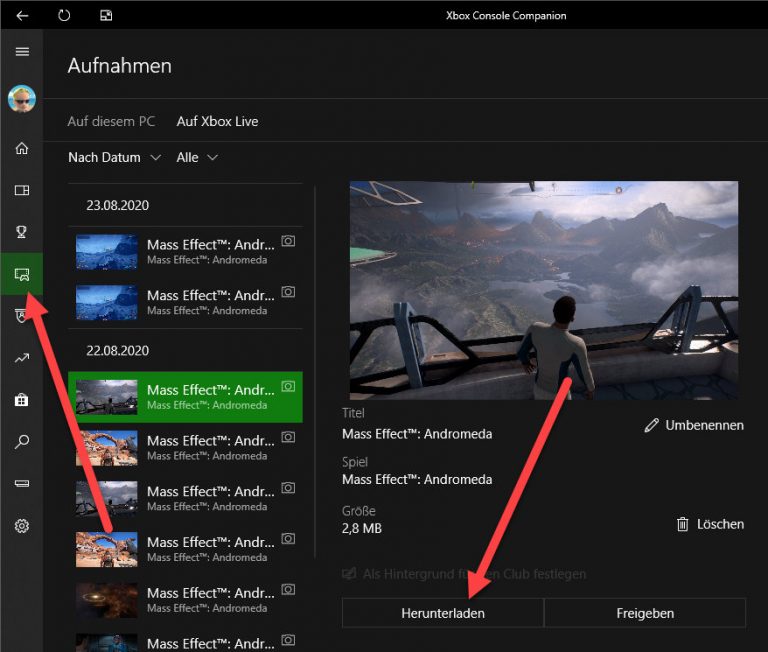Click the Umbenennen rename link

pos(694,425)
